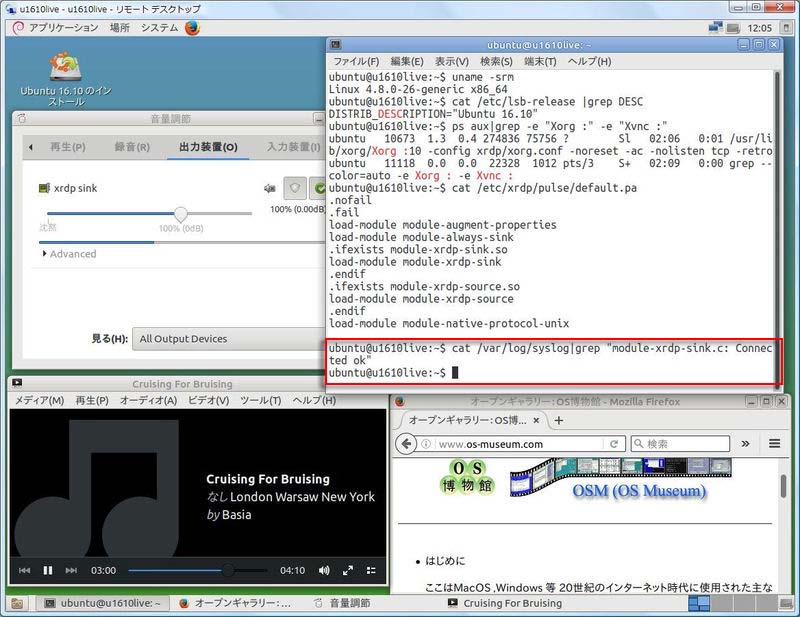
Task: Open the 端末(T) menu in the terminal
Action: tap(540, 61)
